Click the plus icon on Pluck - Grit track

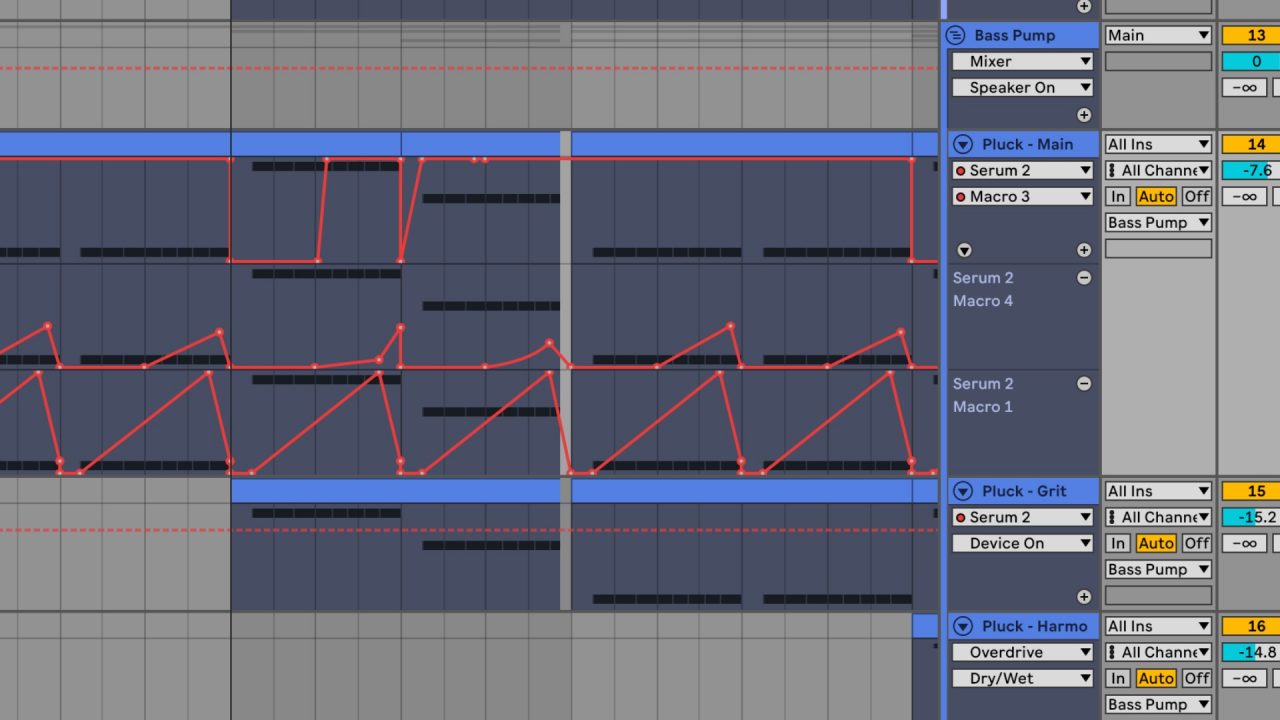(x=1083, y=596)
